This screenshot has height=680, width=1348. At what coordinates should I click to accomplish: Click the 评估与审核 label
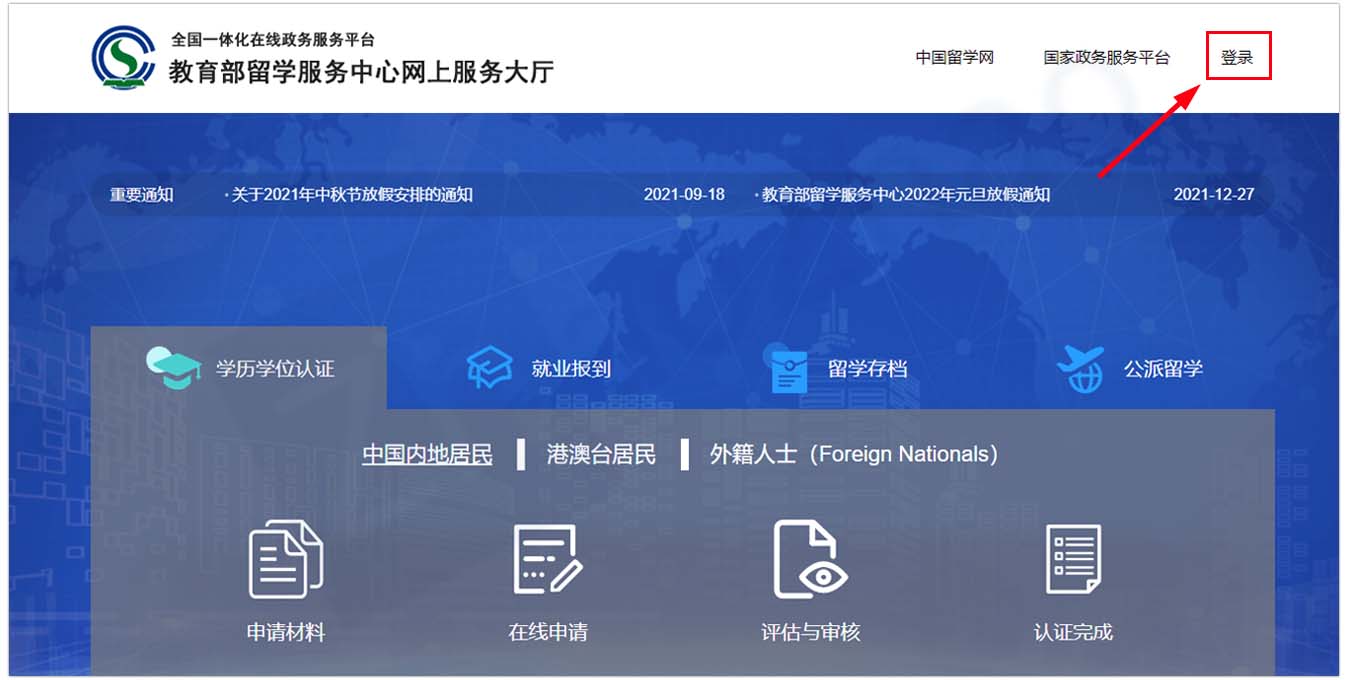pos(811,633)
